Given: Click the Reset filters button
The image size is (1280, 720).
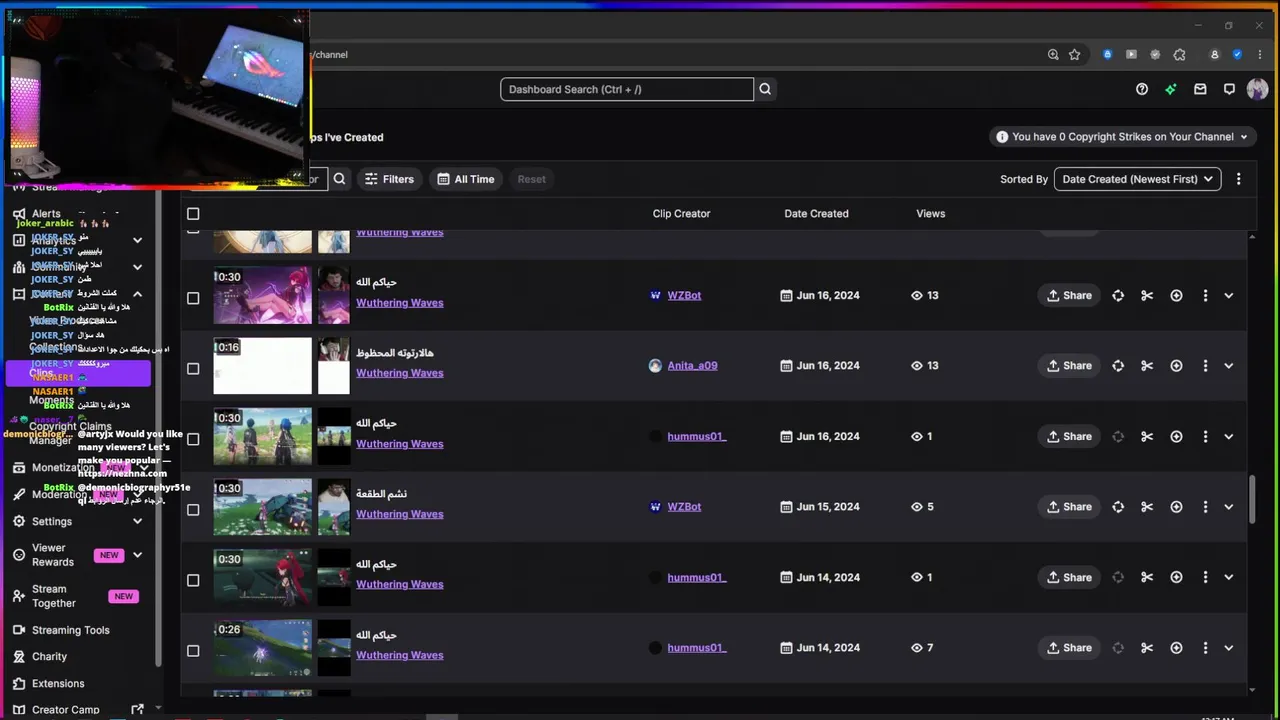Looking at the screenshot, I should pos(532,179).
